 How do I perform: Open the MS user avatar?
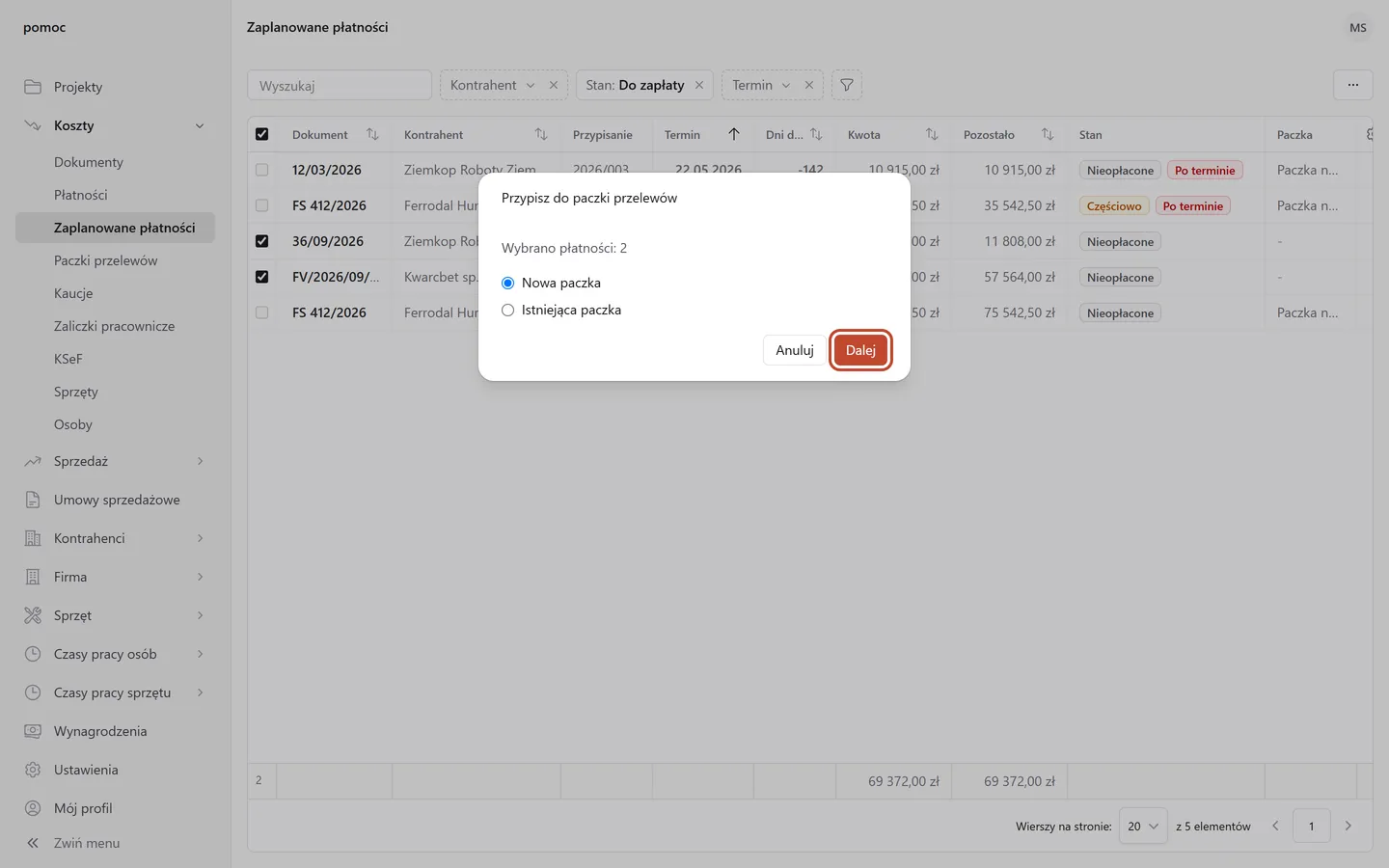[x=1358, y=28]
